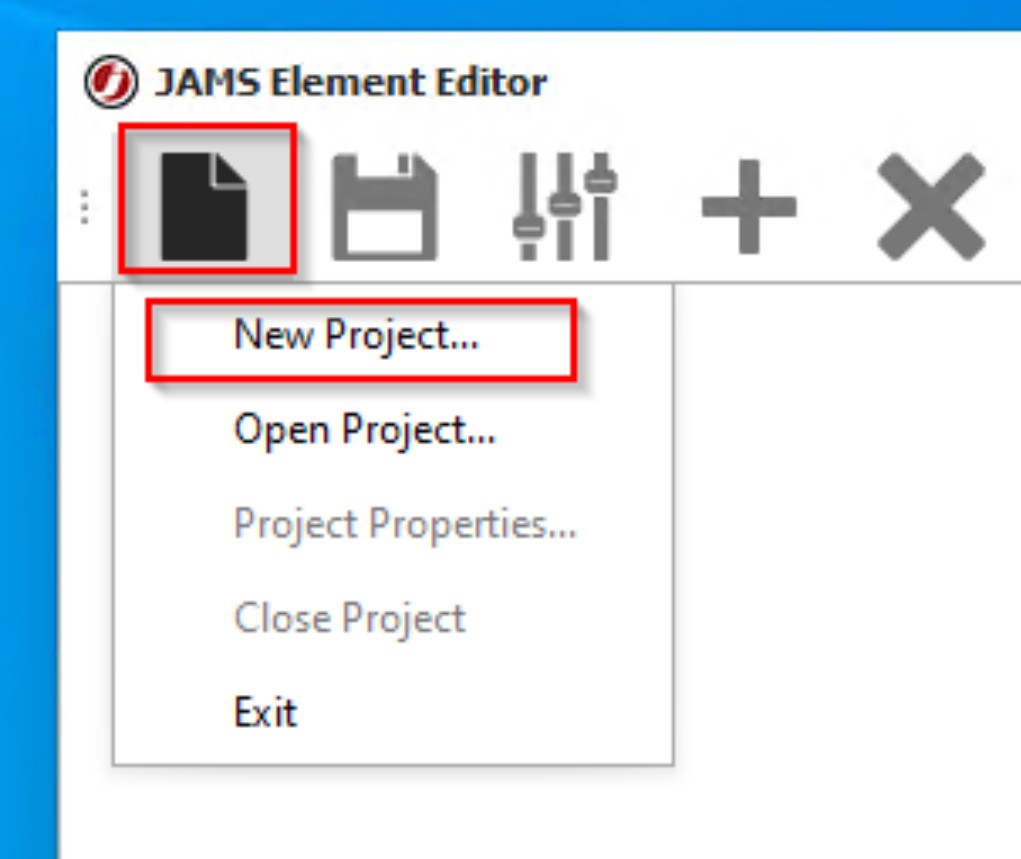Select the Project Properties... menu item

click(404, 524)
